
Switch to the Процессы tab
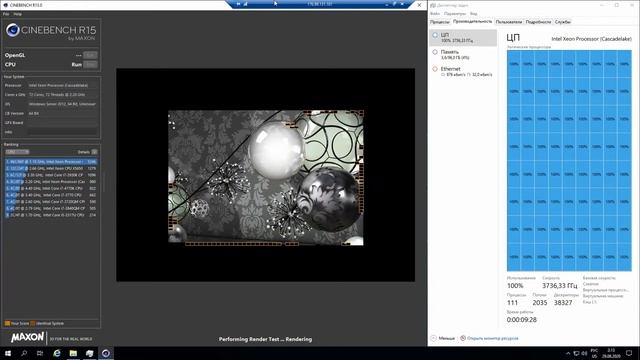coord(440,22)
